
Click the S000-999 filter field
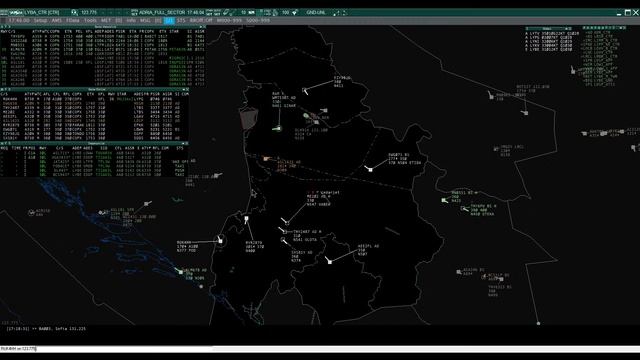tap(258, 20)
